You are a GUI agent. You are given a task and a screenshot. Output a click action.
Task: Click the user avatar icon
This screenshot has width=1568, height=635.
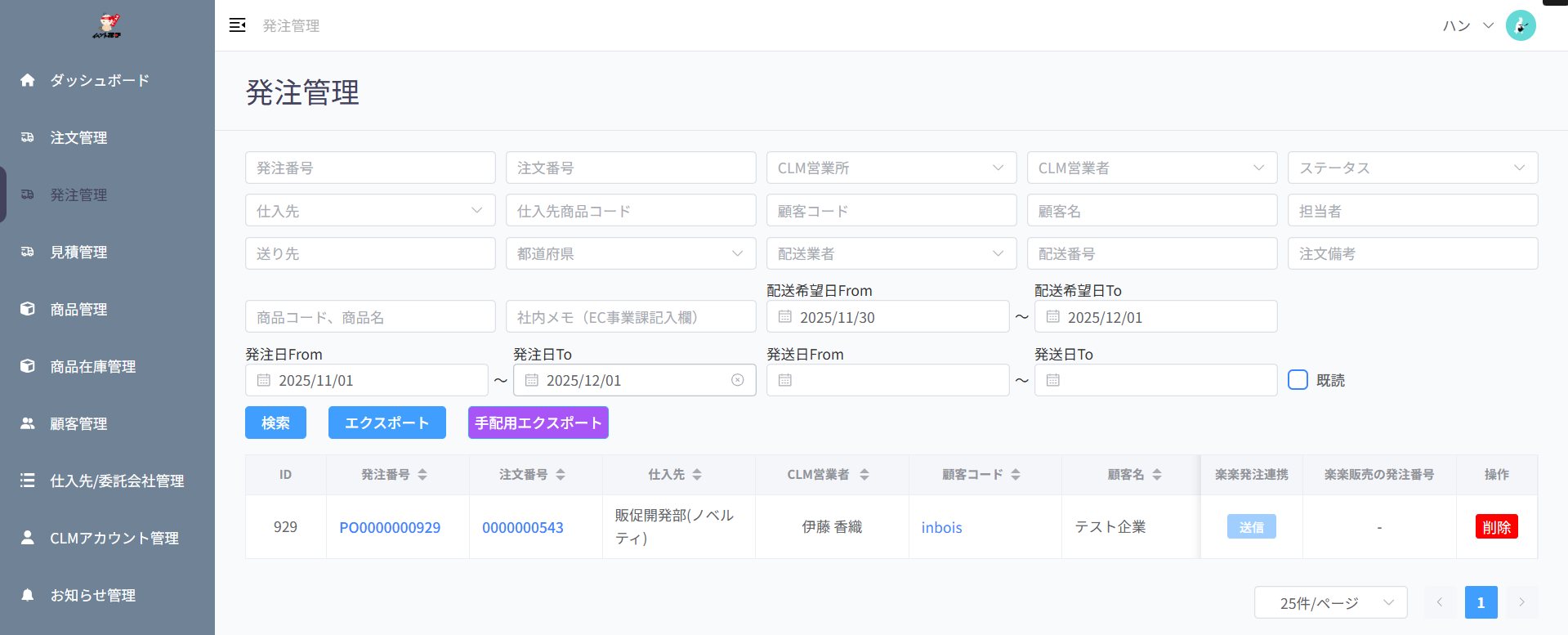[1520, 25]
